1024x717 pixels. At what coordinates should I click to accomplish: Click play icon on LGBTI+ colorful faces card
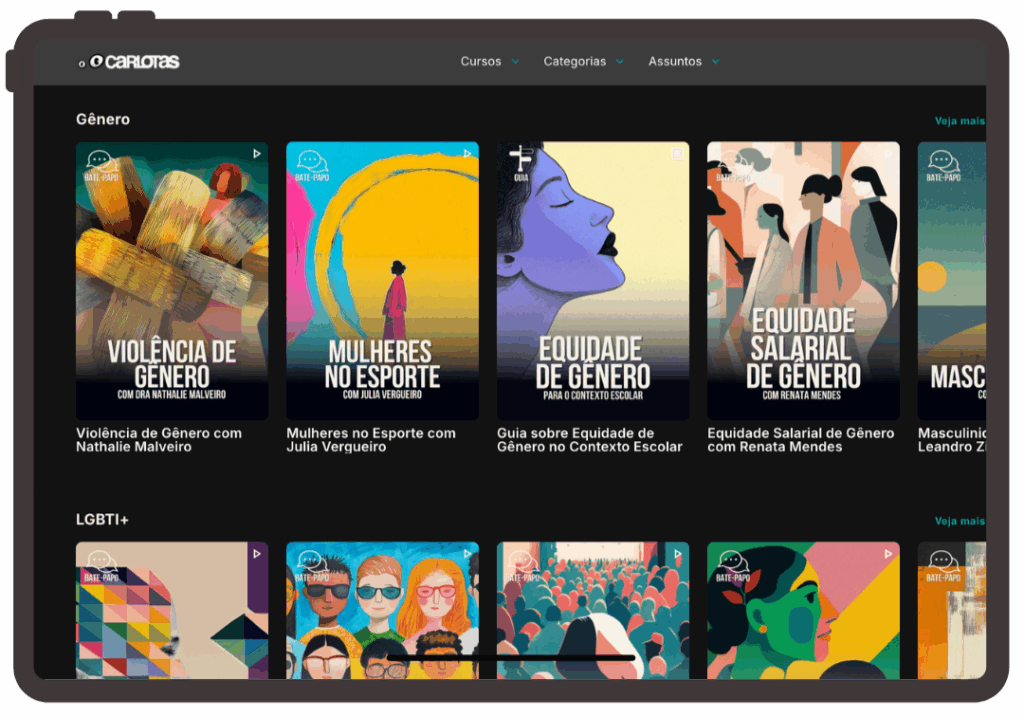coord(467,553)
